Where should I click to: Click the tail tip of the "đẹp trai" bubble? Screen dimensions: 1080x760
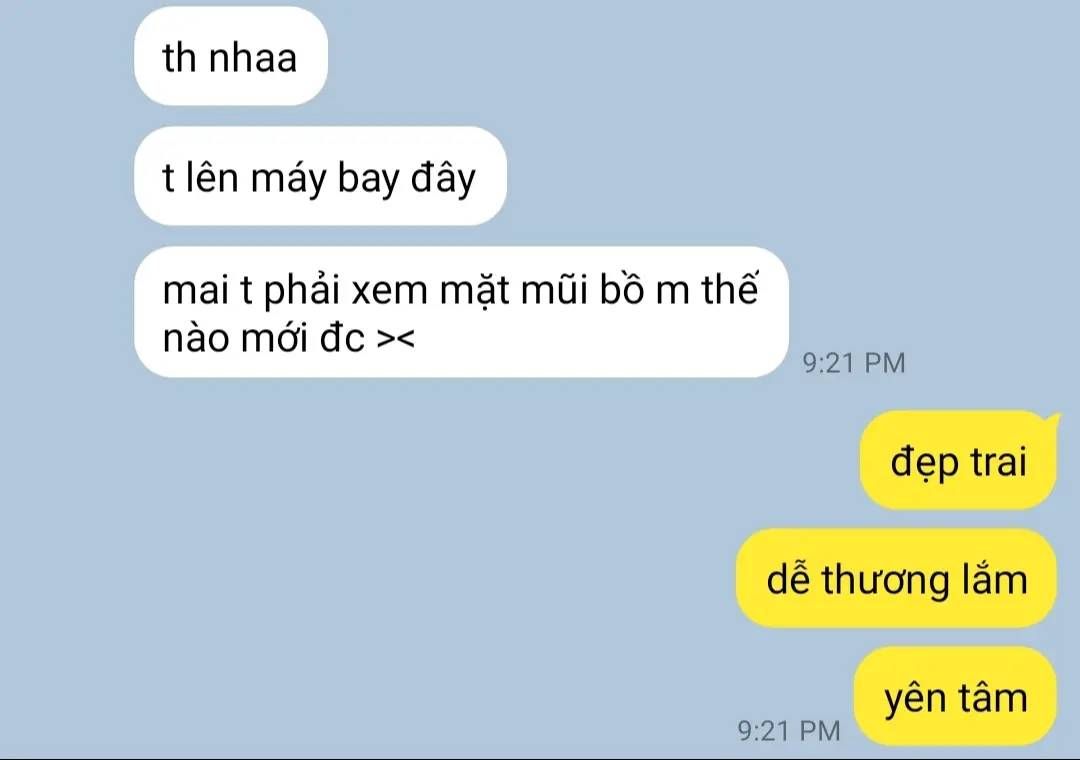1055,415
